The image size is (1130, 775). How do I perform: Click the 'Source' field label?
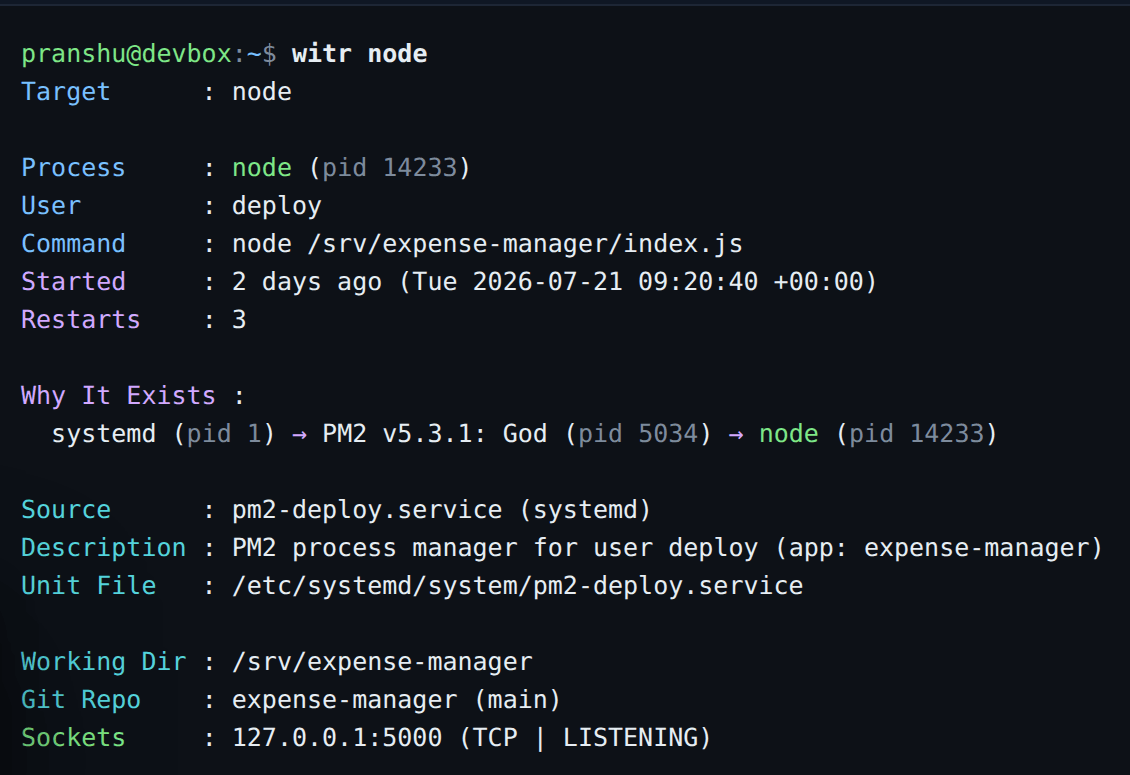click(x=66, y=510)
